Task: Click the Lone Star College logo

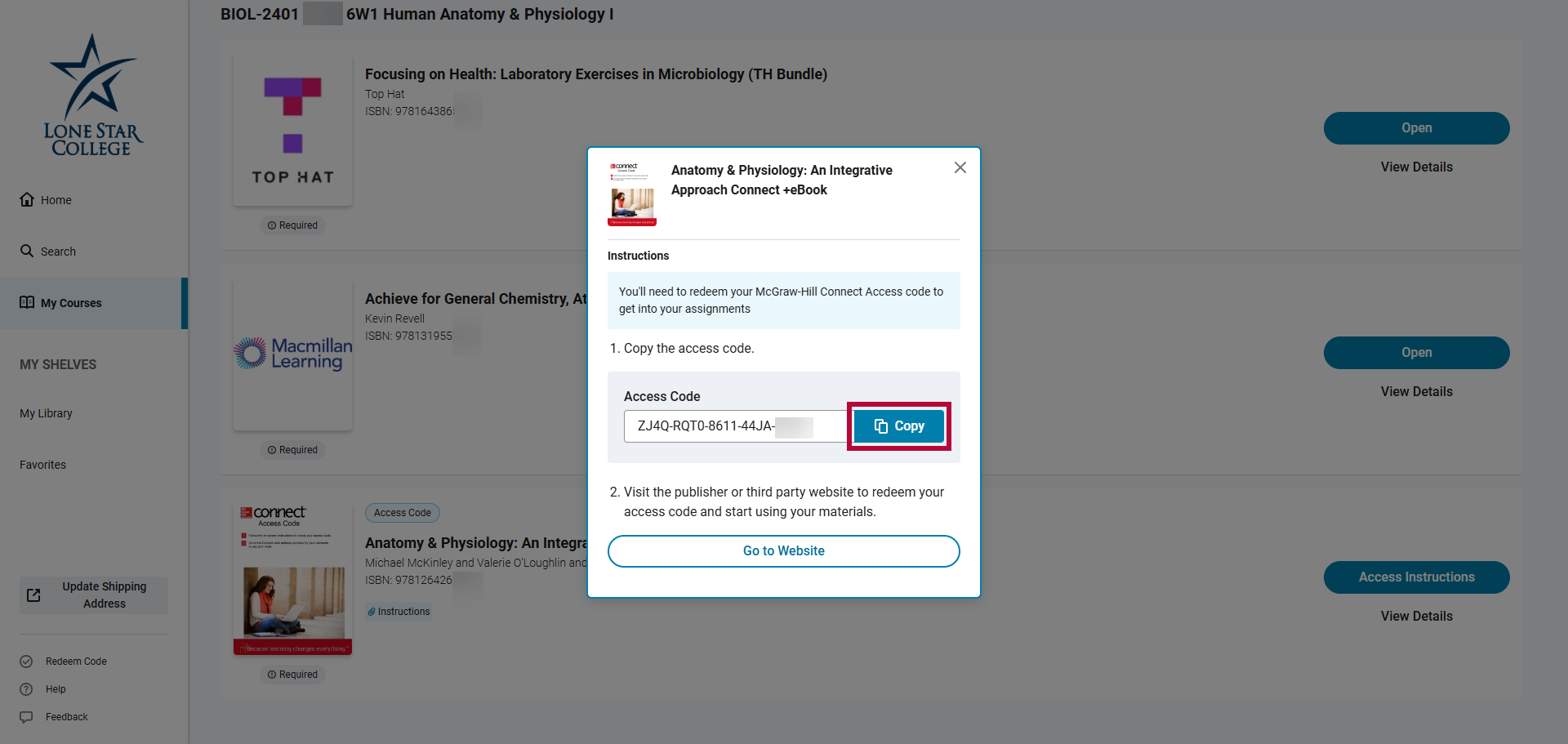Action: click(x=93, y=95)
